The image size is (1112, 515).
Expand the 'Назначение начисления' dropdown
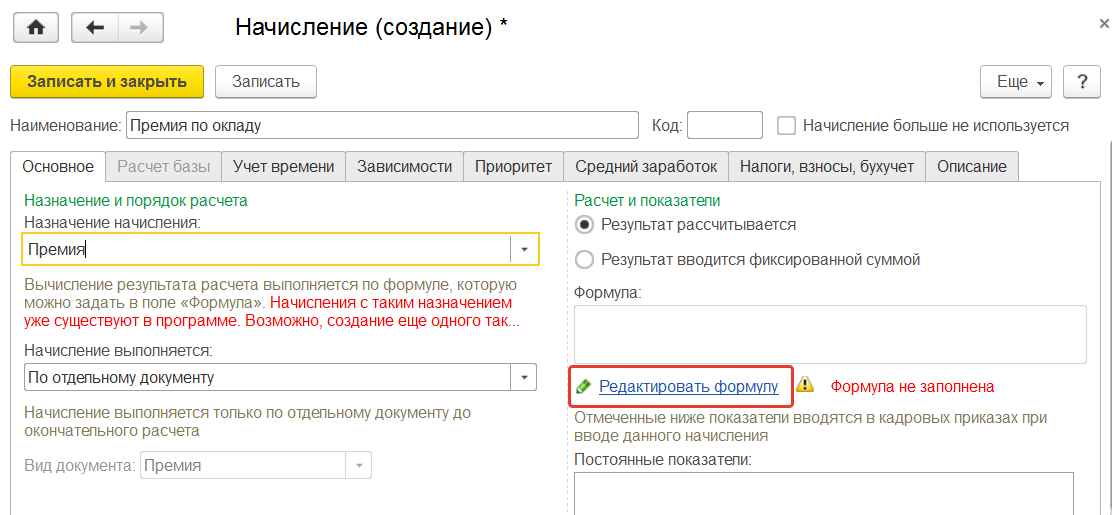pyautogui.click(x=525, y=249)
